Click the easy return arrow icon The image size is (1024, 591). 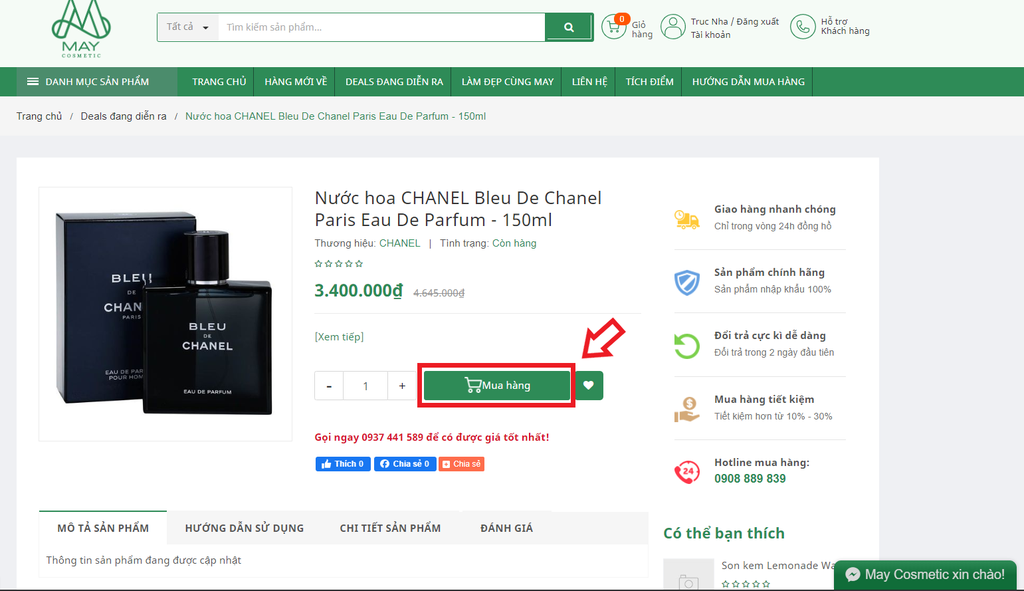[686, 345]
